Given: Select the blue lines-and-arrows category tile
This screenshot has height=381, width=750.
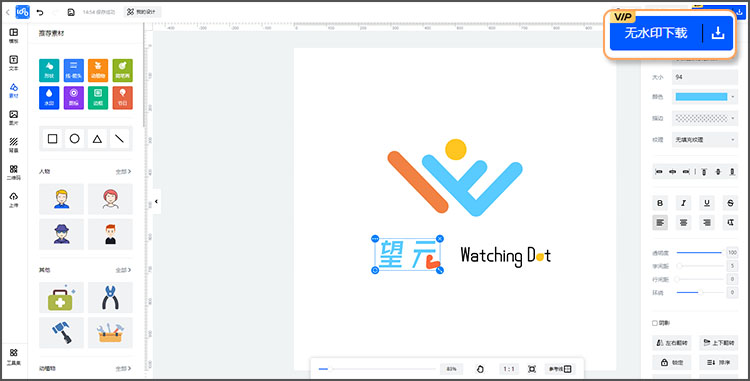Looking at the screenshot, I should coord(74,70).
